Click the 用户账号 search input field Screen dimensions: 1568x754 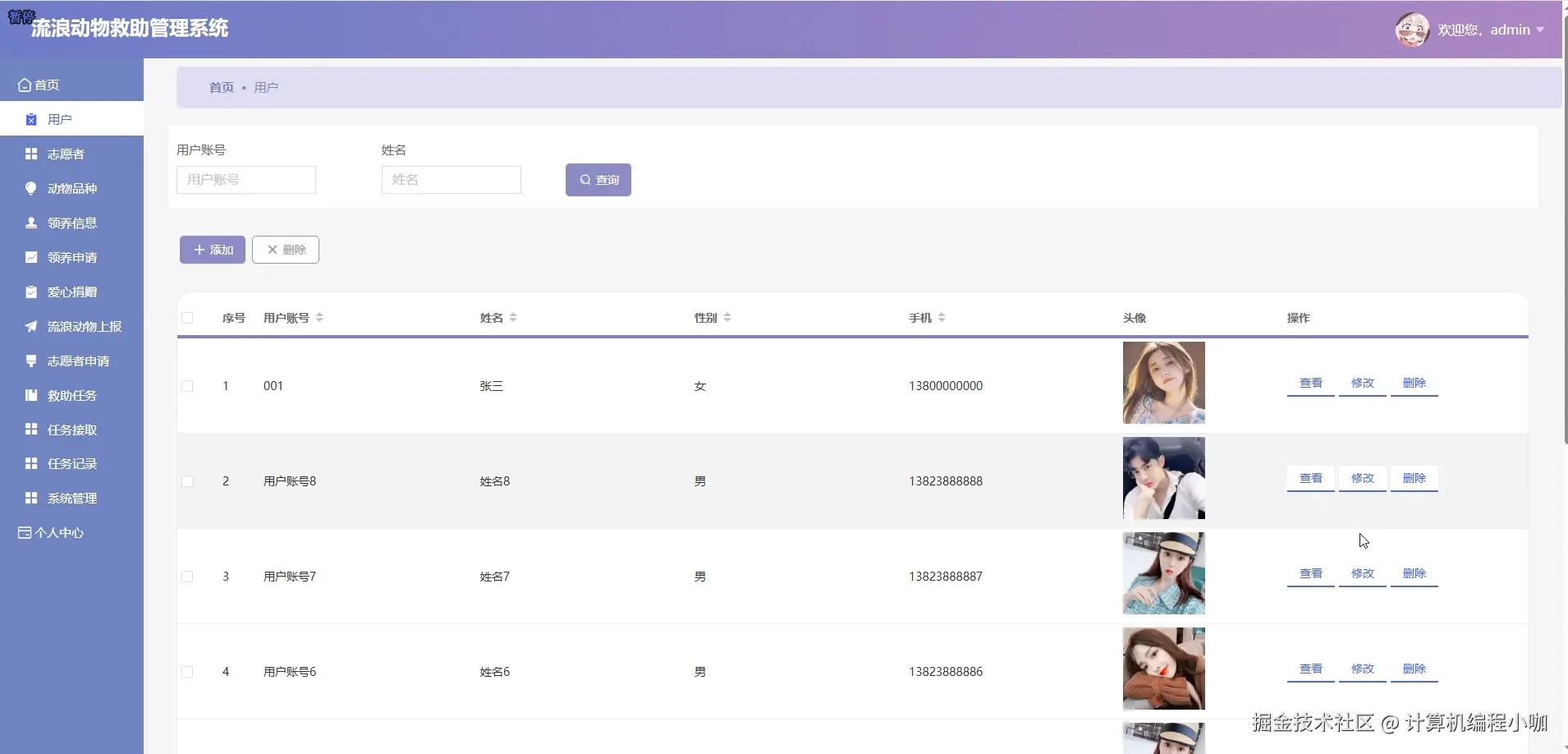point(246,180)
